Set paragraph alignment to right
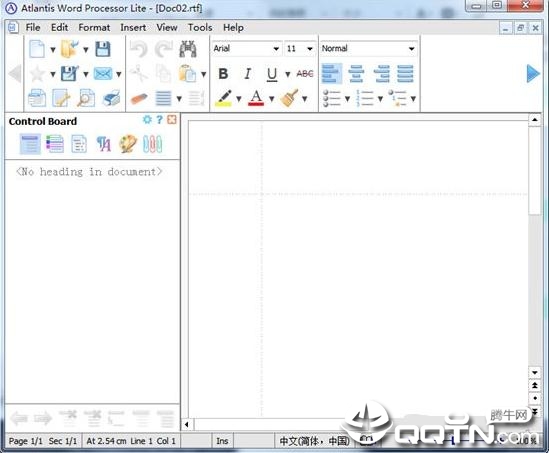This screenshot has height=453, width=549. (x=381, y=74)
